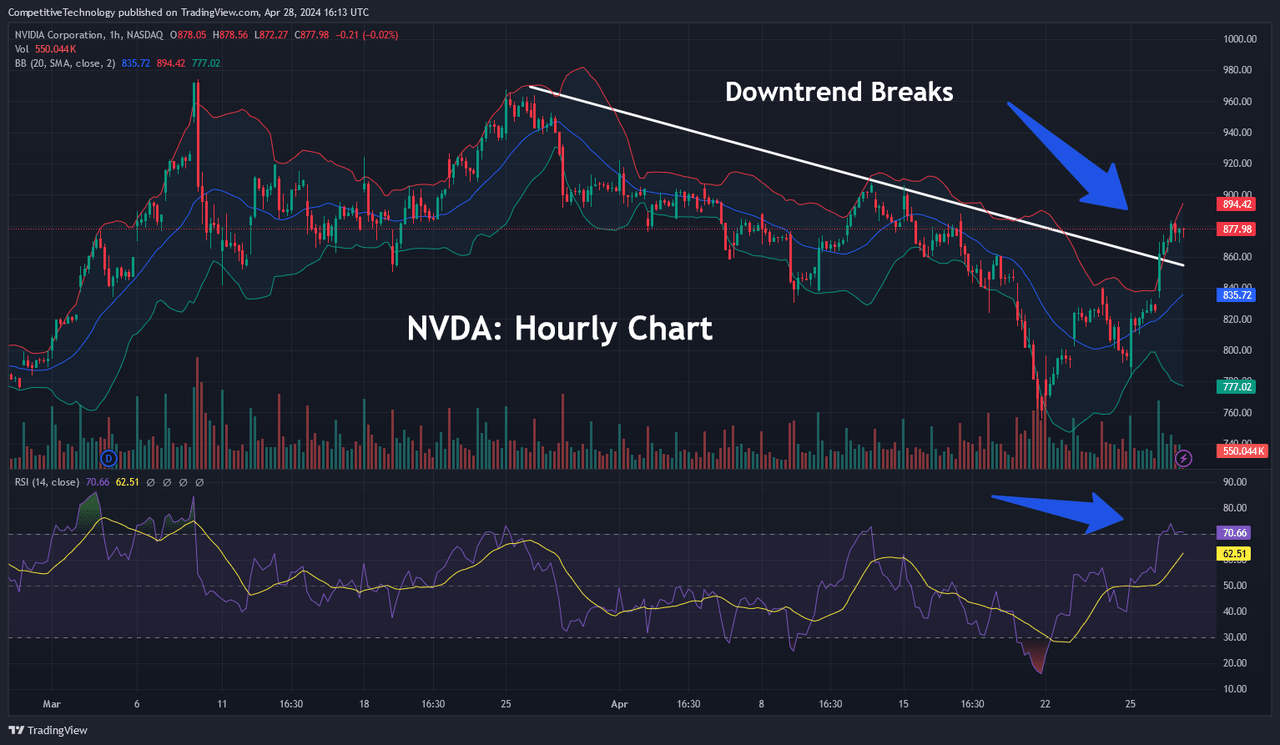Click the blue 835.72 basis price label
This screenshot has height=745, width=1280.
point(1235,295)
